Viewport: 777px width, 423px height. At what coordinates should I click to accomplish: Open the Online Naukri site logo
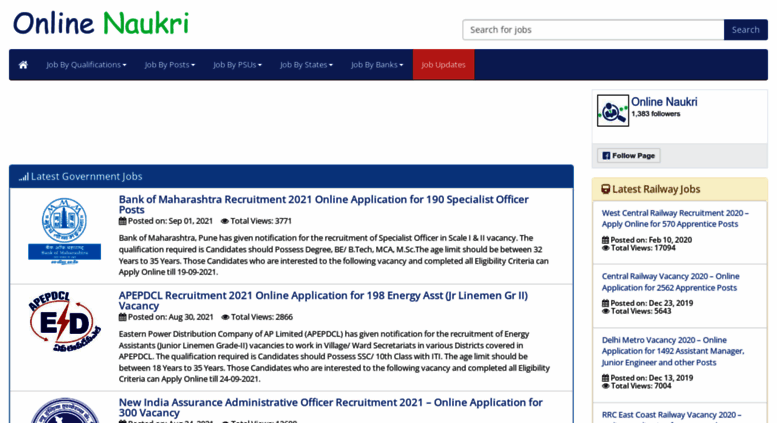[101, 23]
